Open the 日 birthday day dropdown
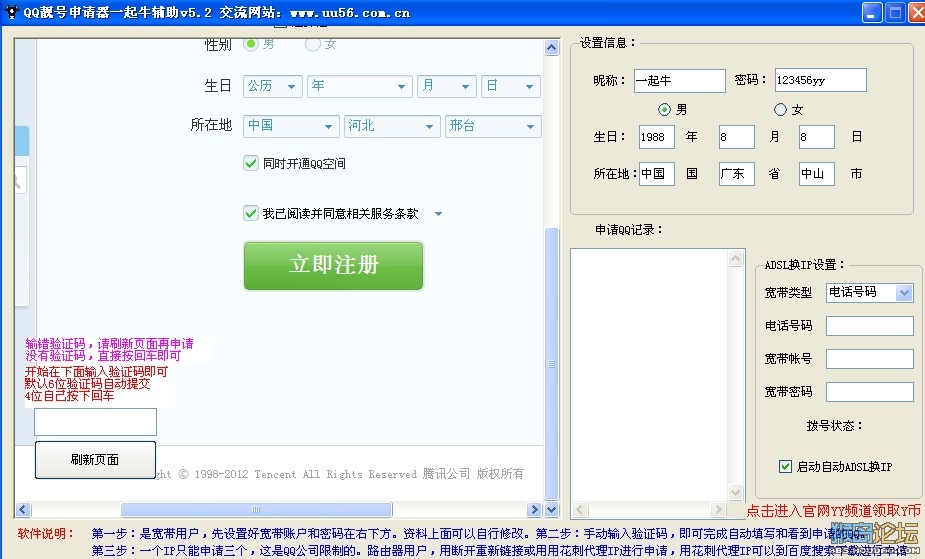925x559 pixels. [x=511, y=86]
